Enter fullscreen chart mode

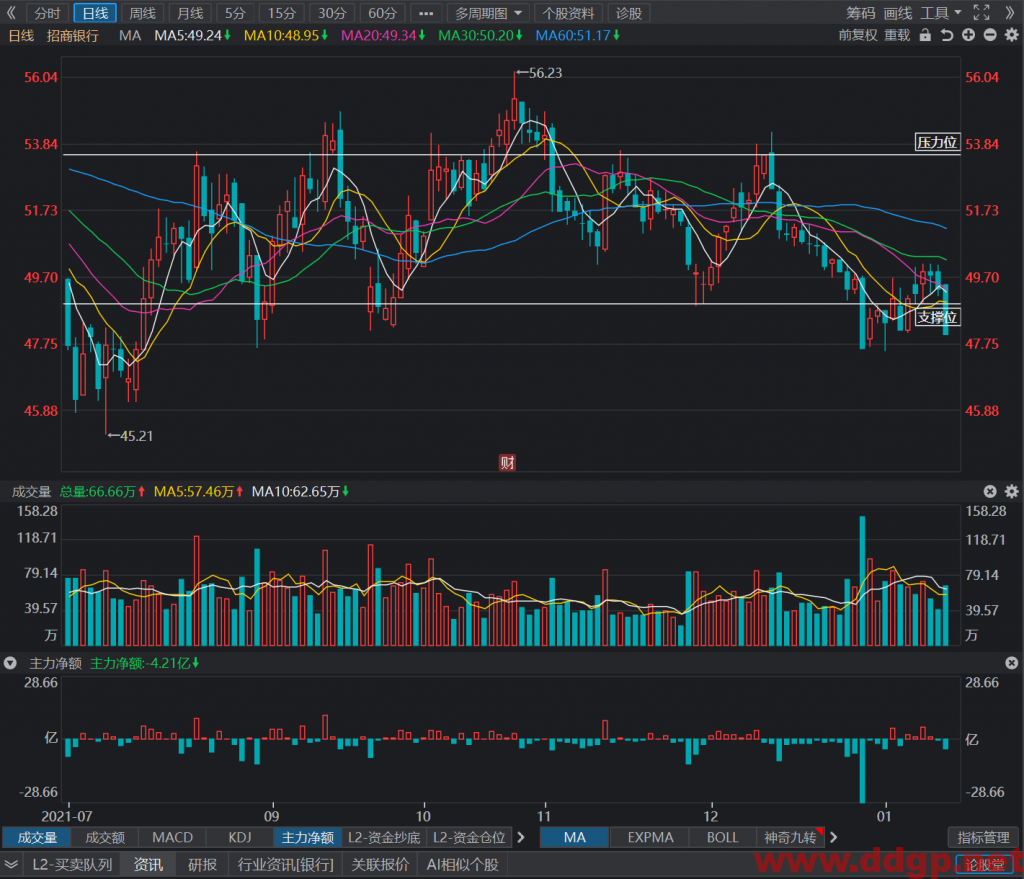pyautogui.click(x=982, y=13)
